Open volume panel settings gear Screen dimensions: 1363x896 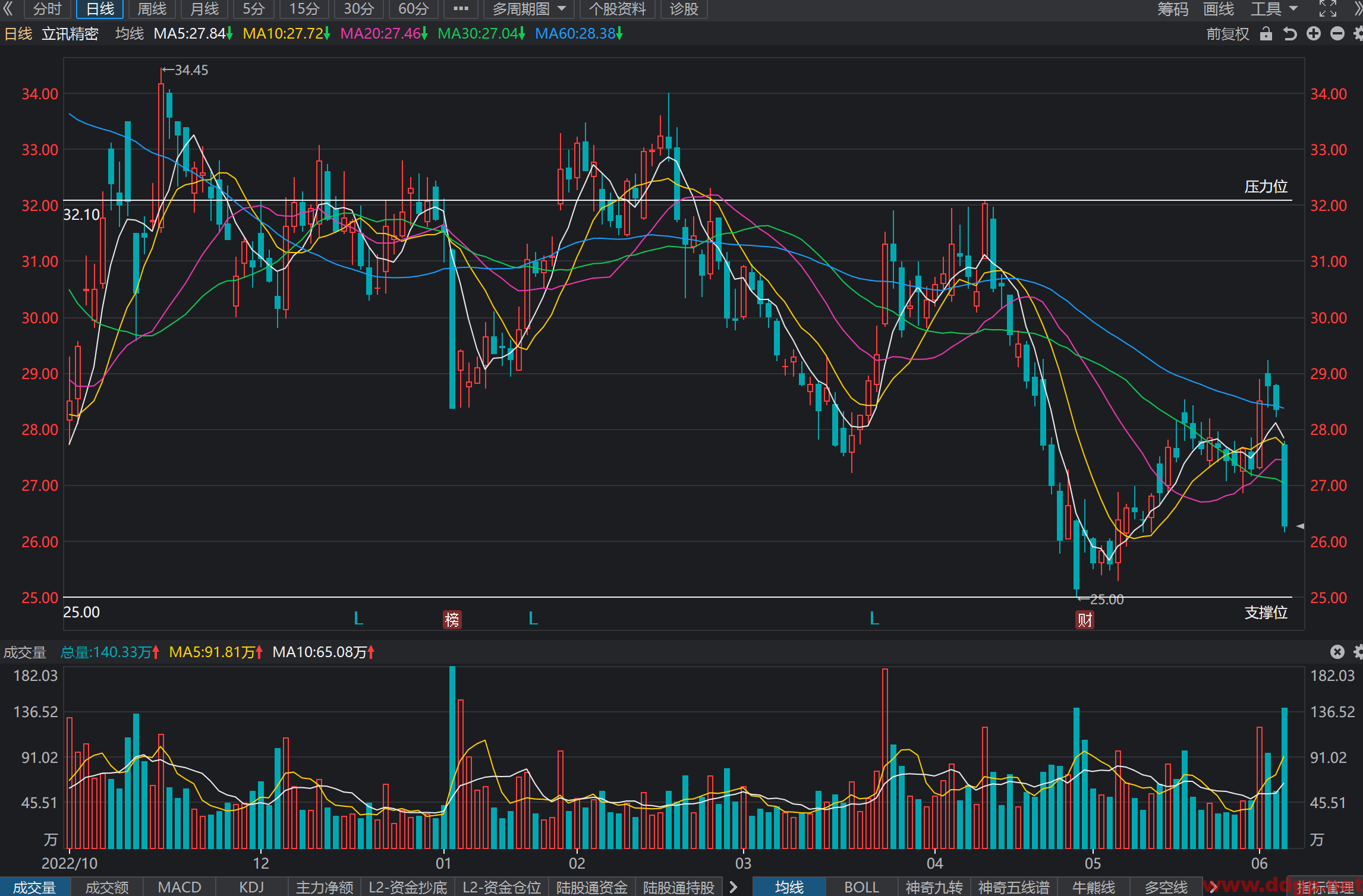[1358, 652]
